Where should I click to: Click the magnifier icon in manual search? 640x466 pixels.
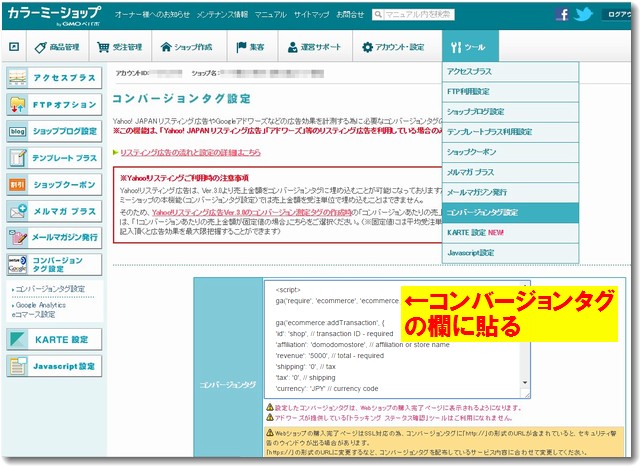(378, 15)
